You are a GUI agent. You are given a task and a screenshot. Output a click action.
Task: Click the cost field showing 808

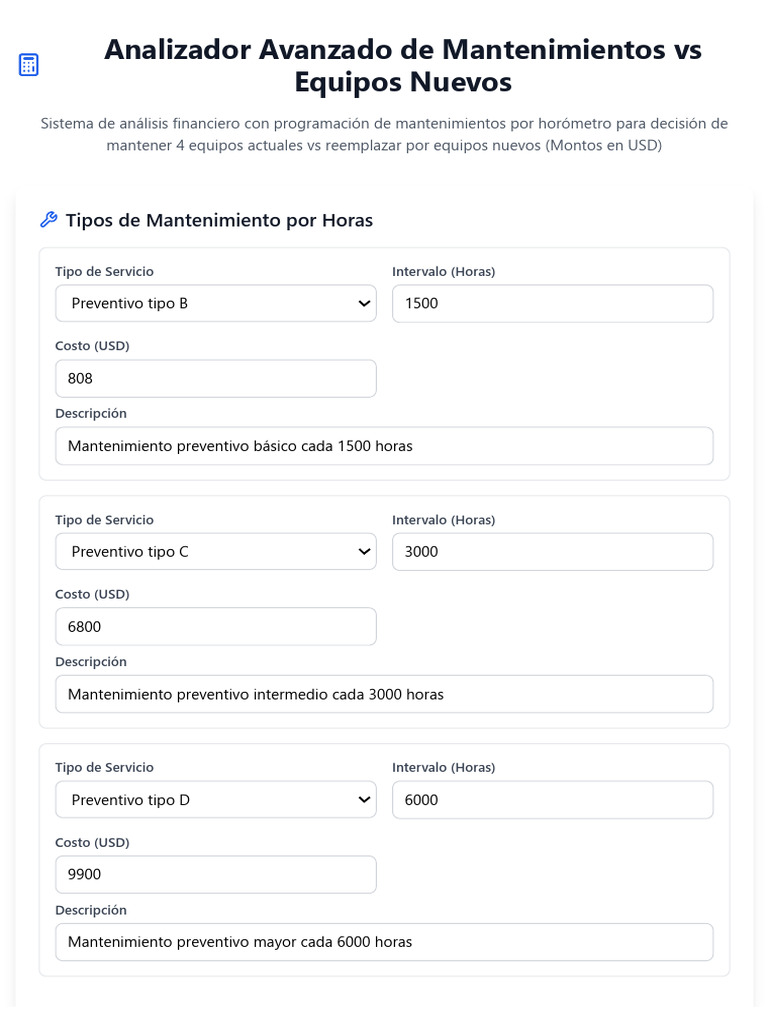pyautogui.click(x=215, y=379)
